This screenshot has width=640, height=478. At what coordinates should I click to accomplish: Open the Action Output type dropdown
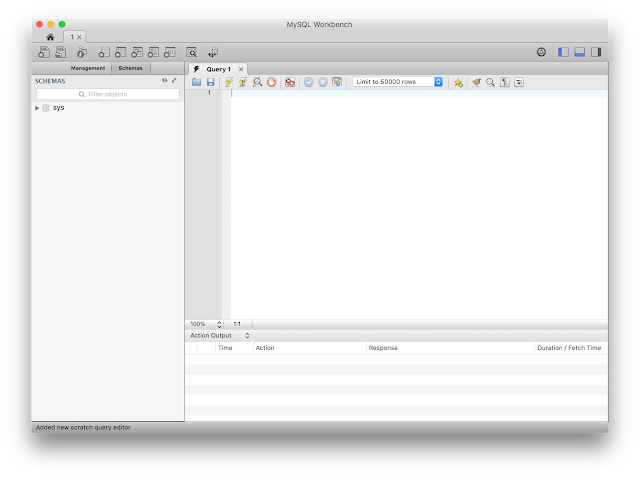(220, 336)
